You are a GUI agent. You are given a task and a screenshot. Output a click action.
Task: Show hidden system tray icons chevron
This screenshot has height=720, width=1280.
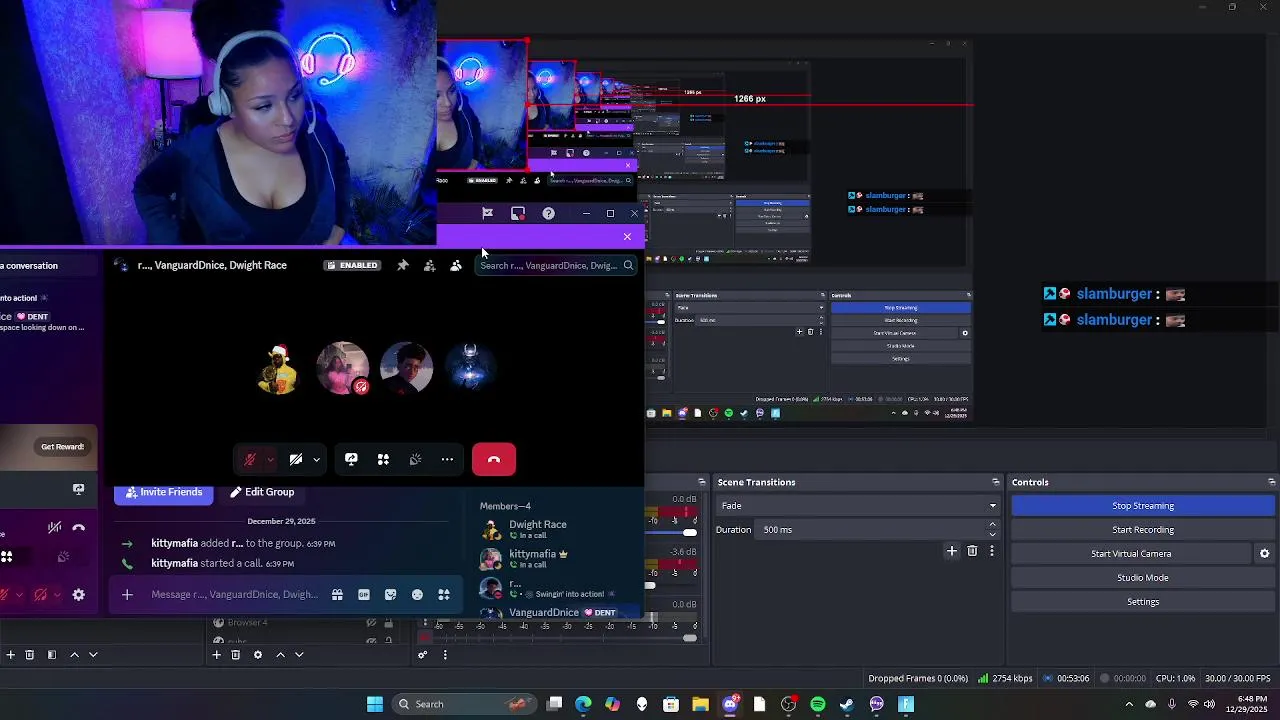click(x=1129, y=704)
